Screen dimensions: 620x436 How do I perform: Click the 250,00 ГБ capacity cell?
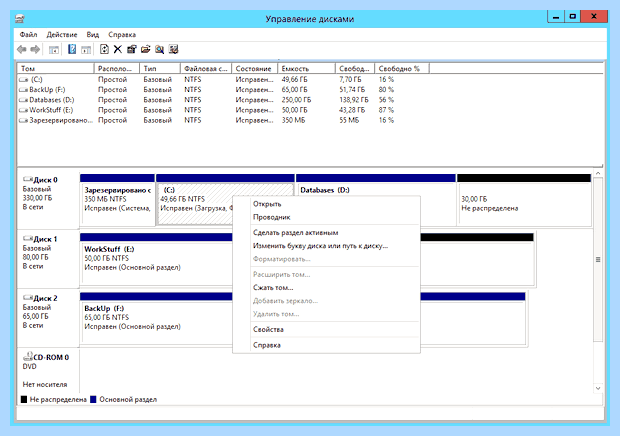pos(297,100)
